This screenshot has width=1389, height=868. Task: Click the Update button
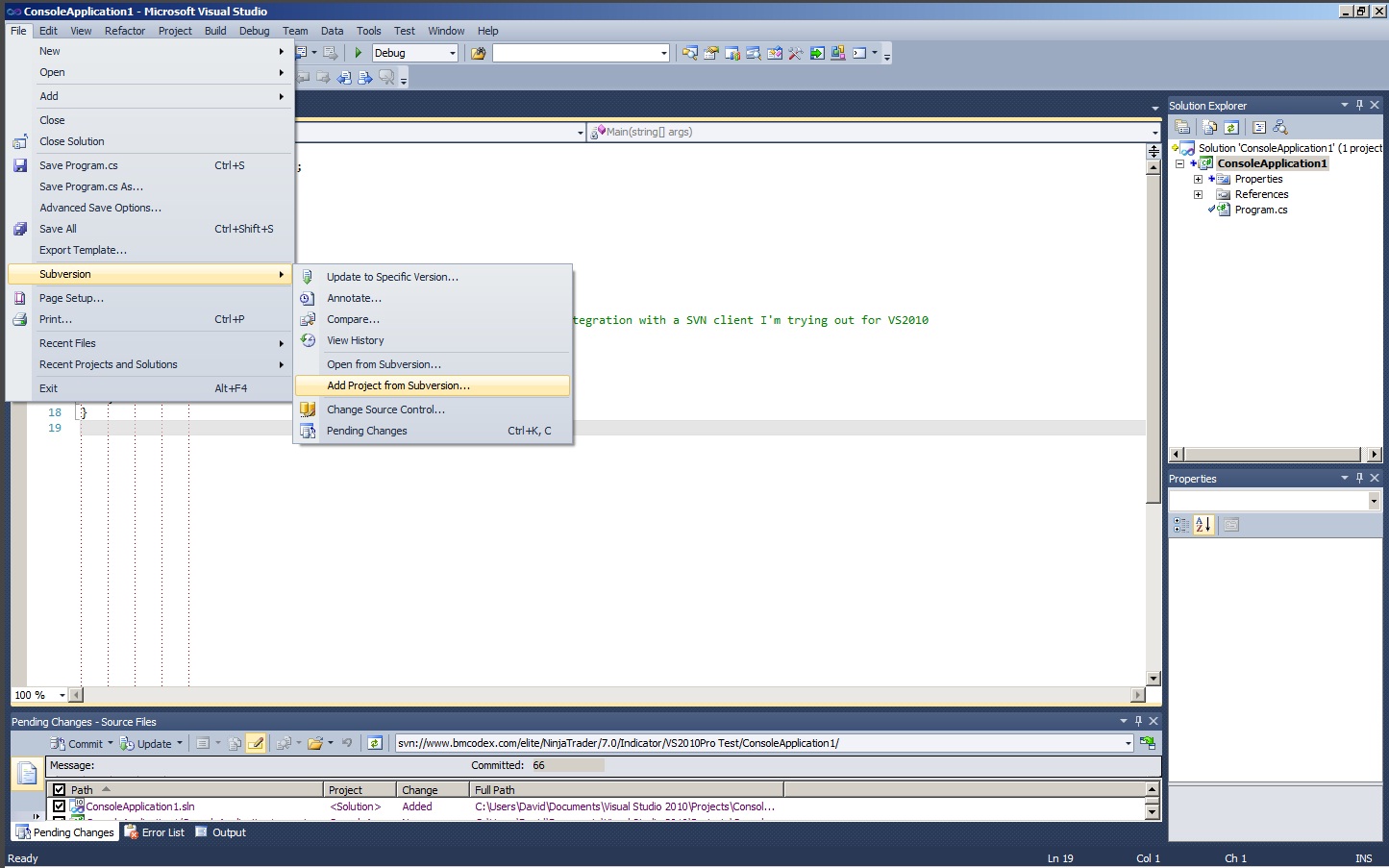tap(146, 743)
